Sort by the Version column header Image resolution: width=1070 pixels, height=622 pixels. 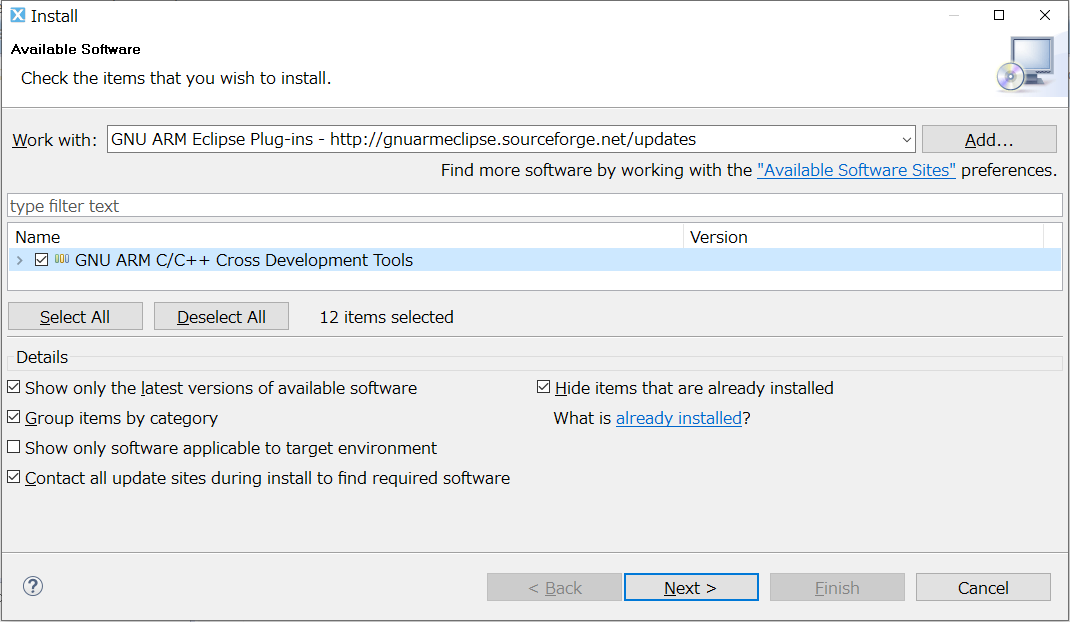click(863, 237)
